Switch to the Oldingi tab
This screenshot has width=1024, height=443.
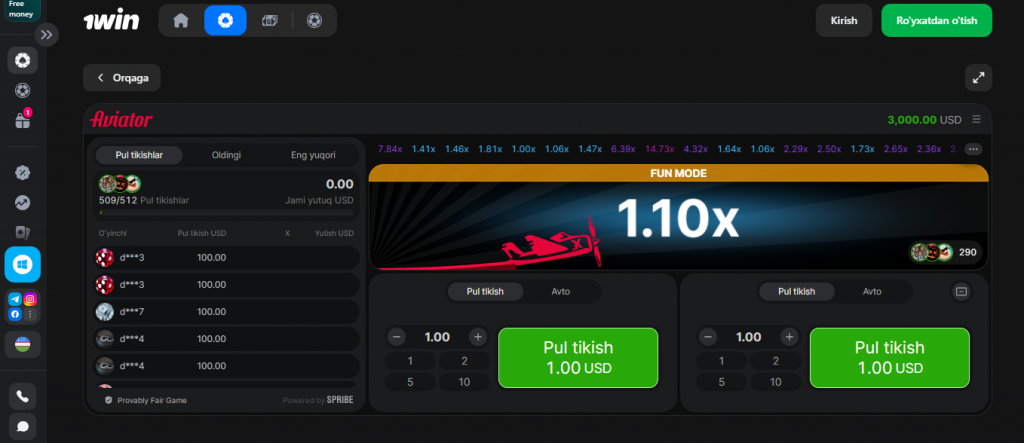pyautogui.click(x=227, y=155)
